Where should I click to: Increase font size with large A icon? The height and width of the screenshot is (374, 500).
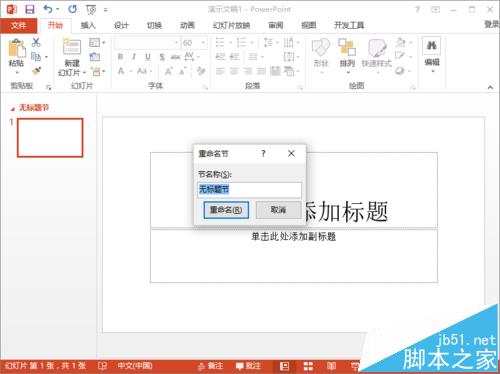169,71
